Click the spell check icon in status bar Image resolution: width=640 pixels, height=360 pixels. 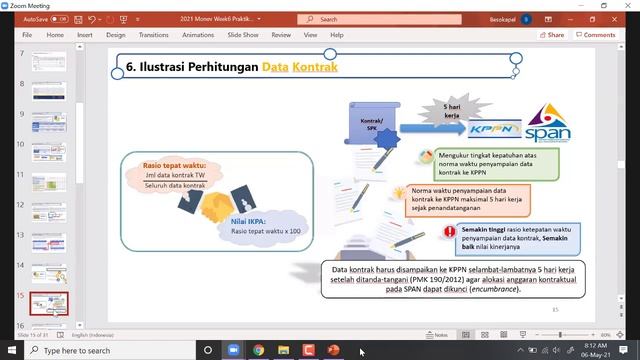60,335
